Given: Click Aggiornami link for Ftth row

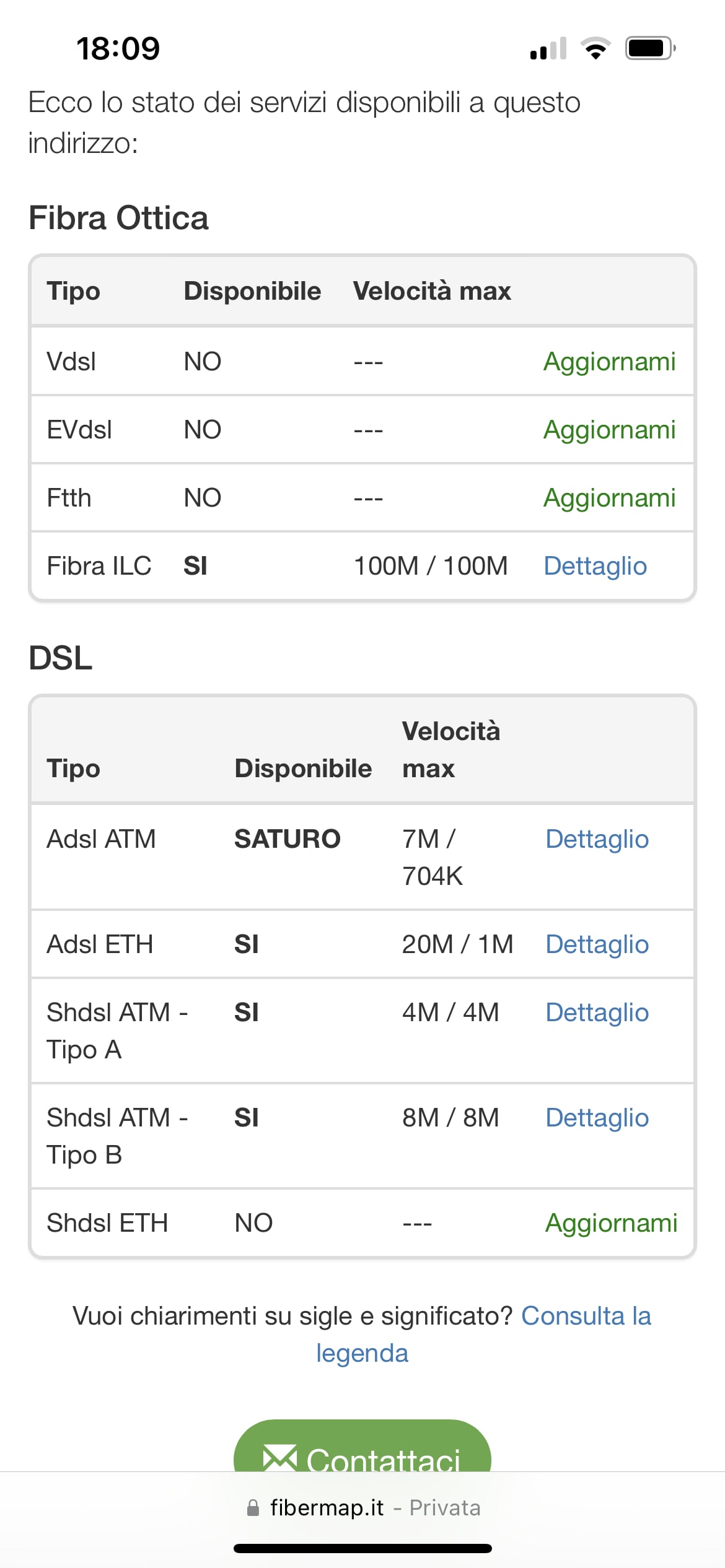Looking at the screenshot, I should point(609,498).
